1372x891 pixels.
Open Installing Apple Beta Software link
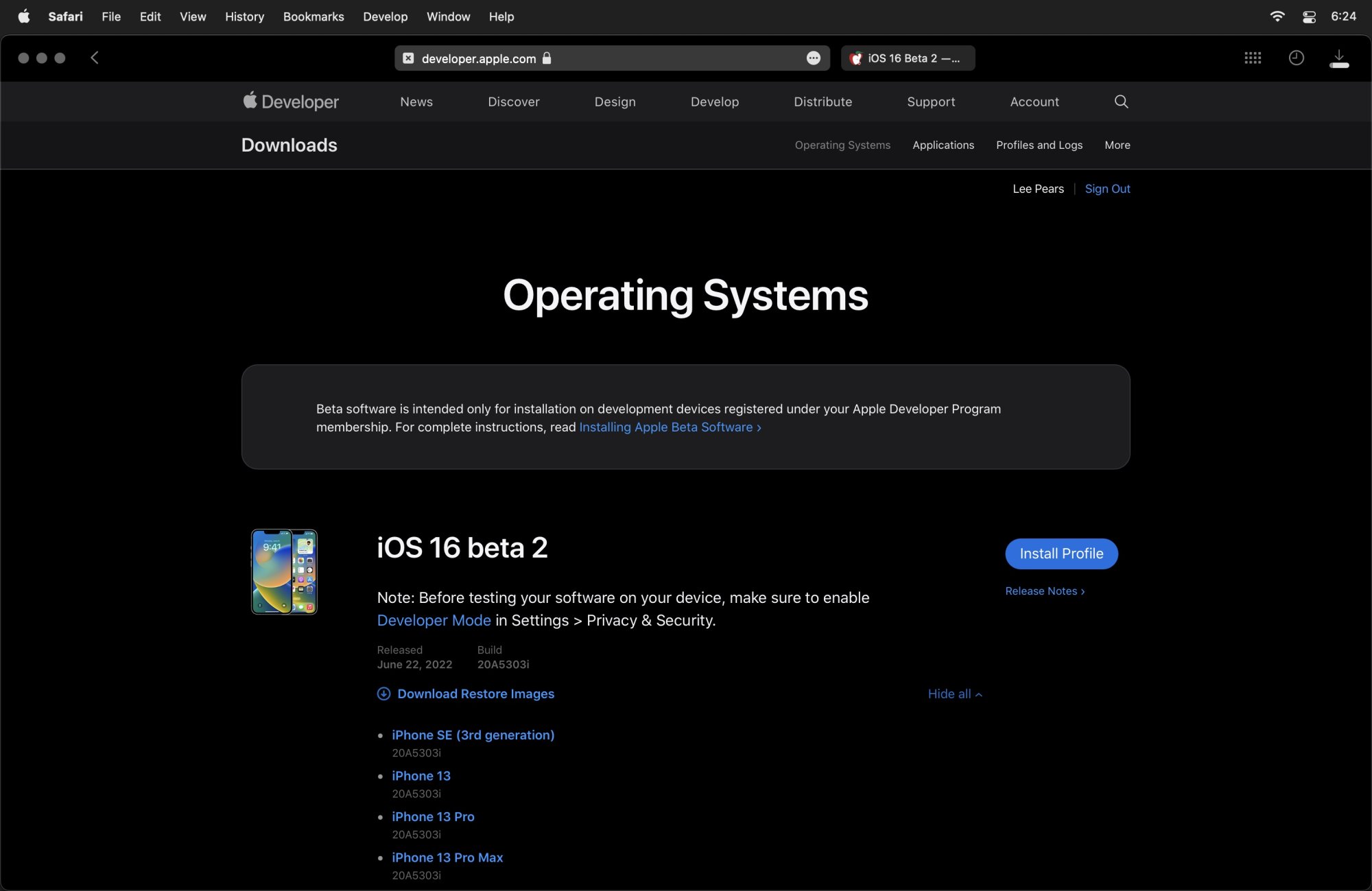pos(670,427)
